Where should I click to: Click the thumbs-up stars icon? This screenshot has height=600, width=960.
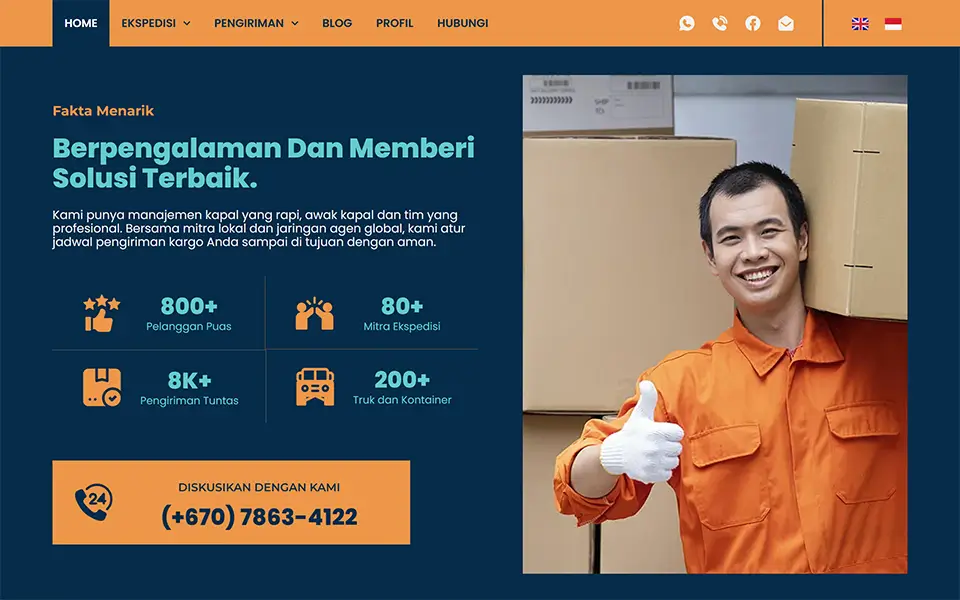pos(102,314)
